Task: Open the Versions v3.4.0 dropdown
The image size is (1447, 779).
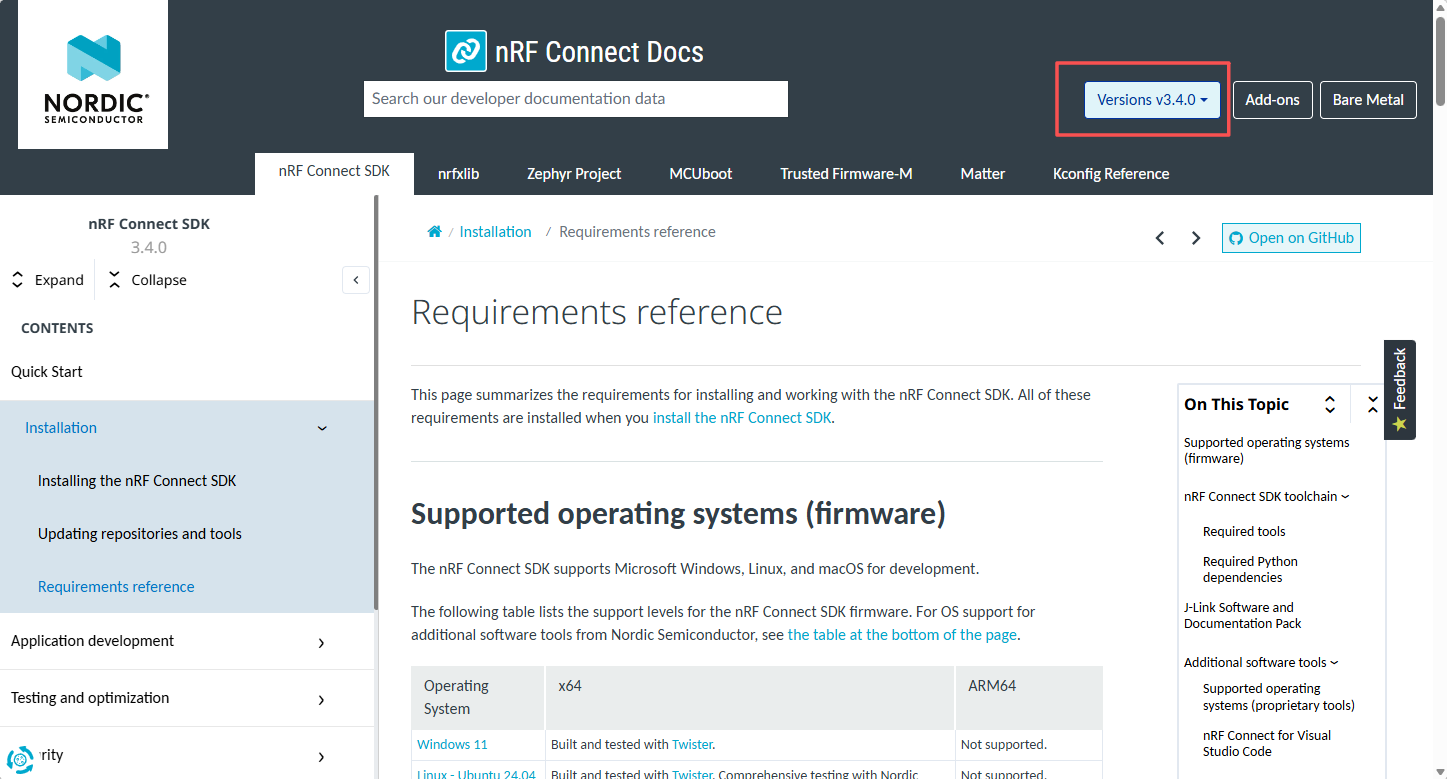Action: click(1152, 100)
